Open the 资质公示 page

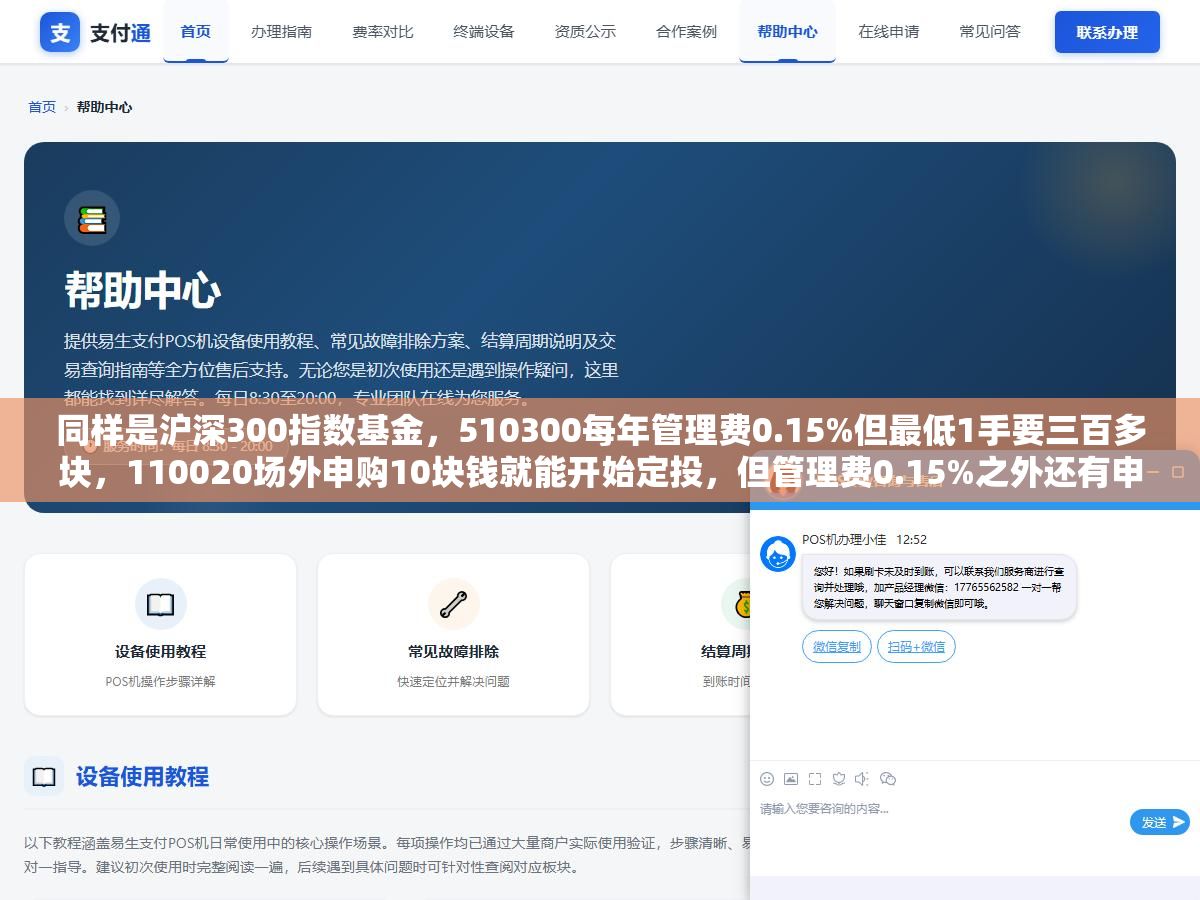585,31
